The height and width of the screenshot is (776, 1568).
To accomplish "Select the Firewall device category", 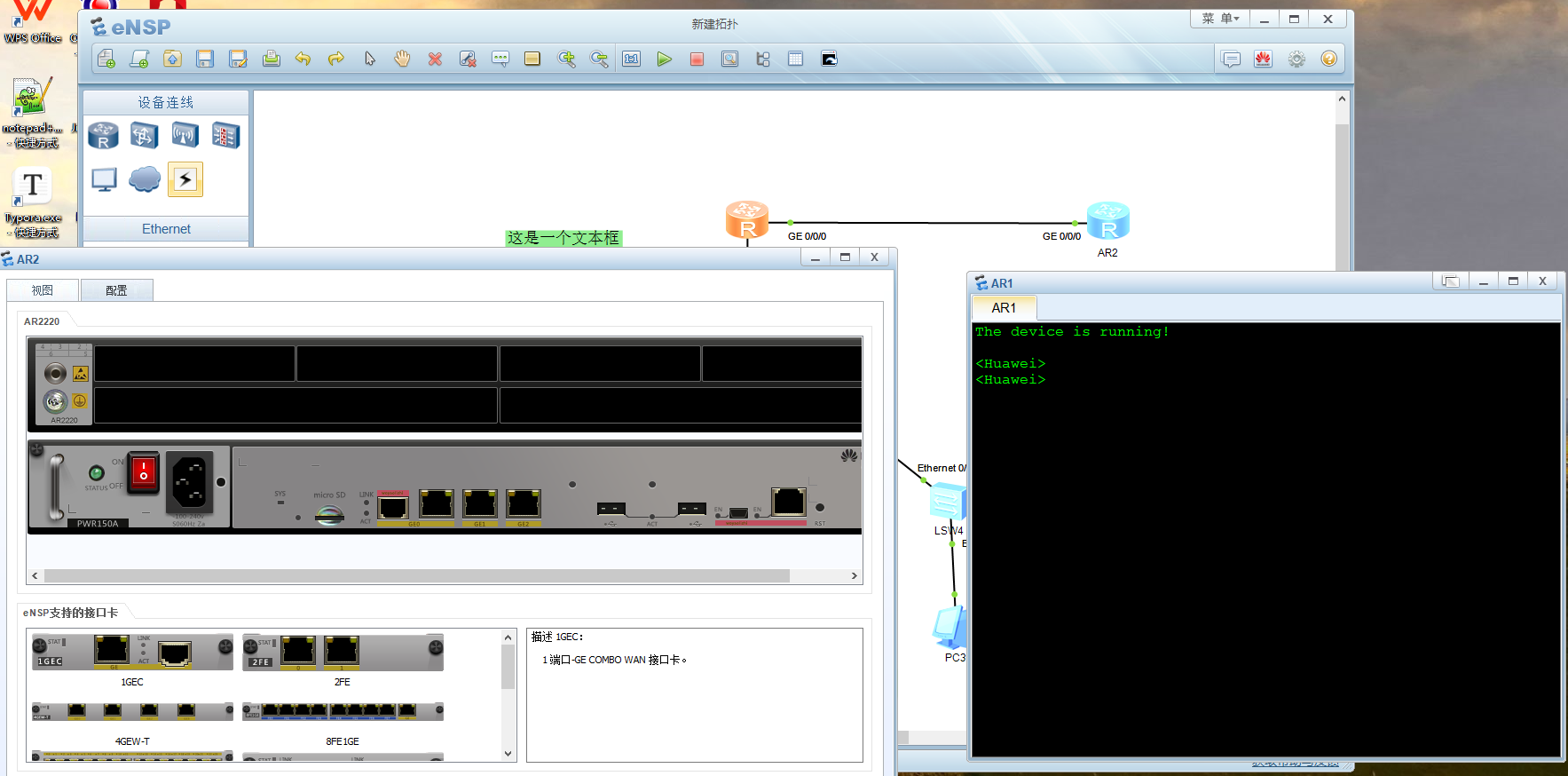I will point(225,135).
